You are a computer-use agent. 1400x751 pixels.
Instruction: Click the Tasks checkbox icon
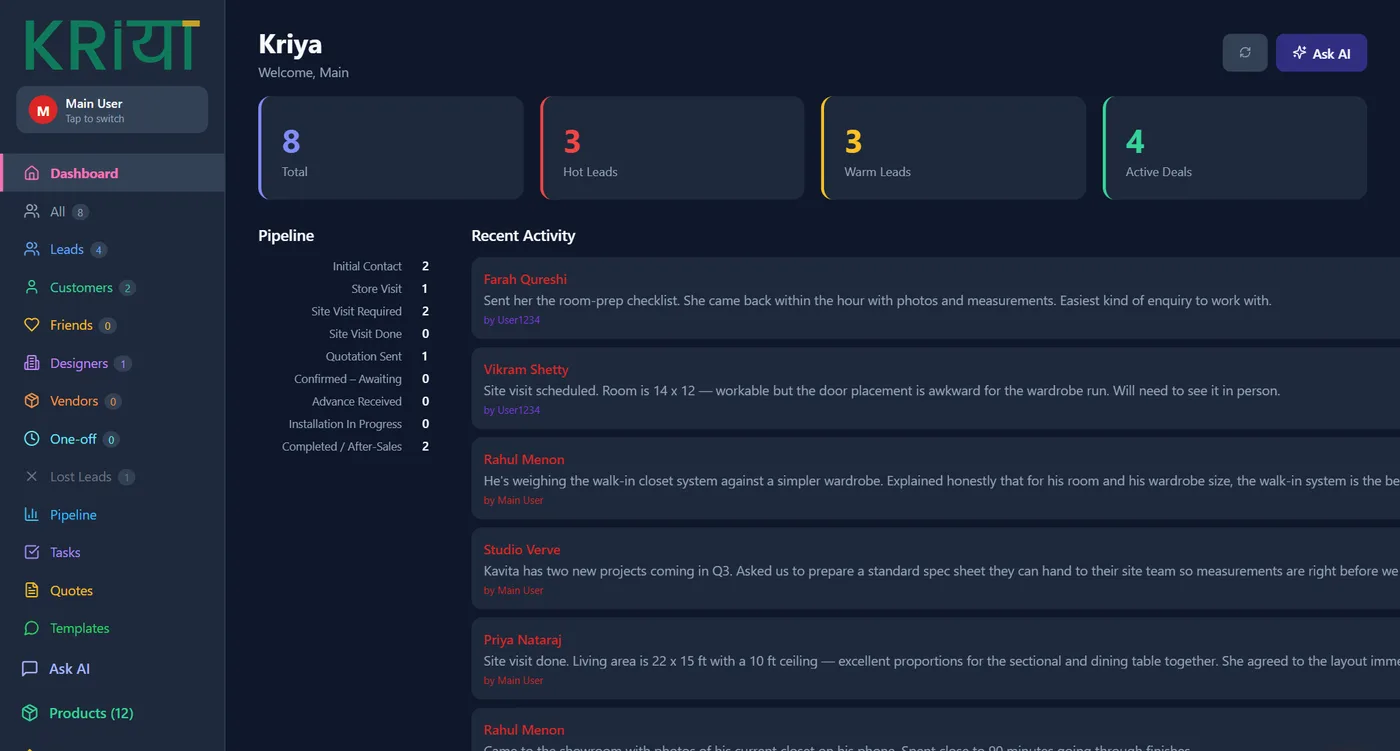pyautogui.click(x=31, y=552)
